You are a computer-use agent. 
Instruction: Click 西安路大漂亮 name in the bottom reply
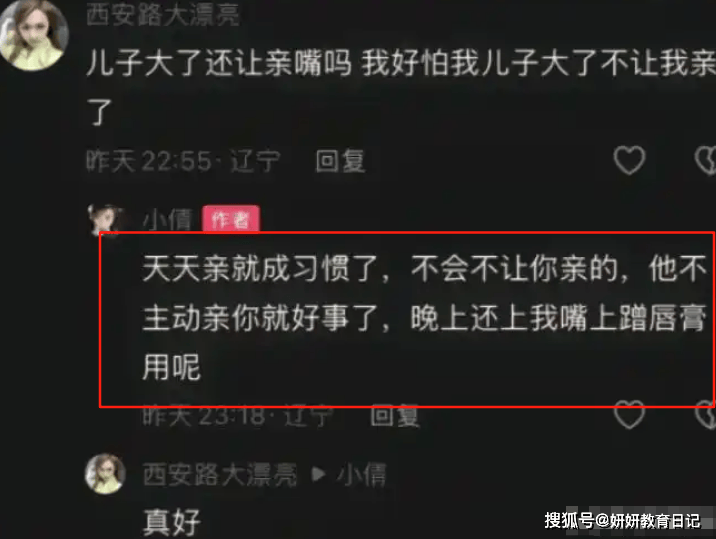click(220, 474)
